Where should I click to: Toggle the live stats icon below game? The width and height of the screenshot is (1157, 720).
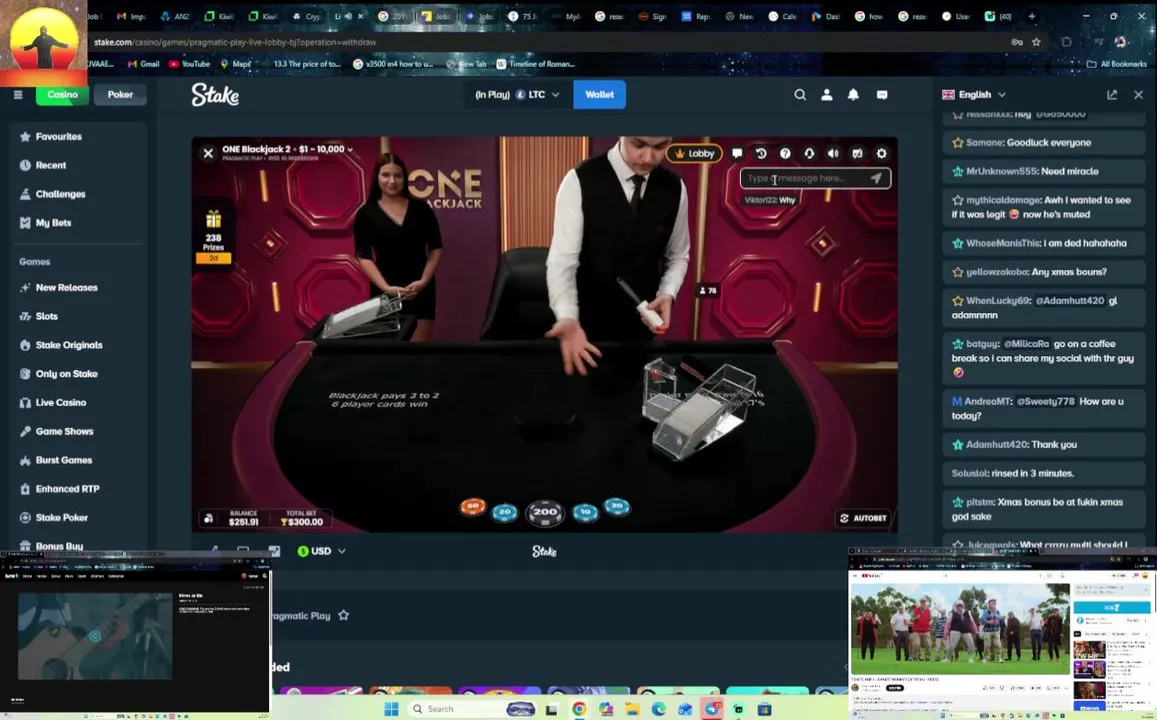(274, 551)
